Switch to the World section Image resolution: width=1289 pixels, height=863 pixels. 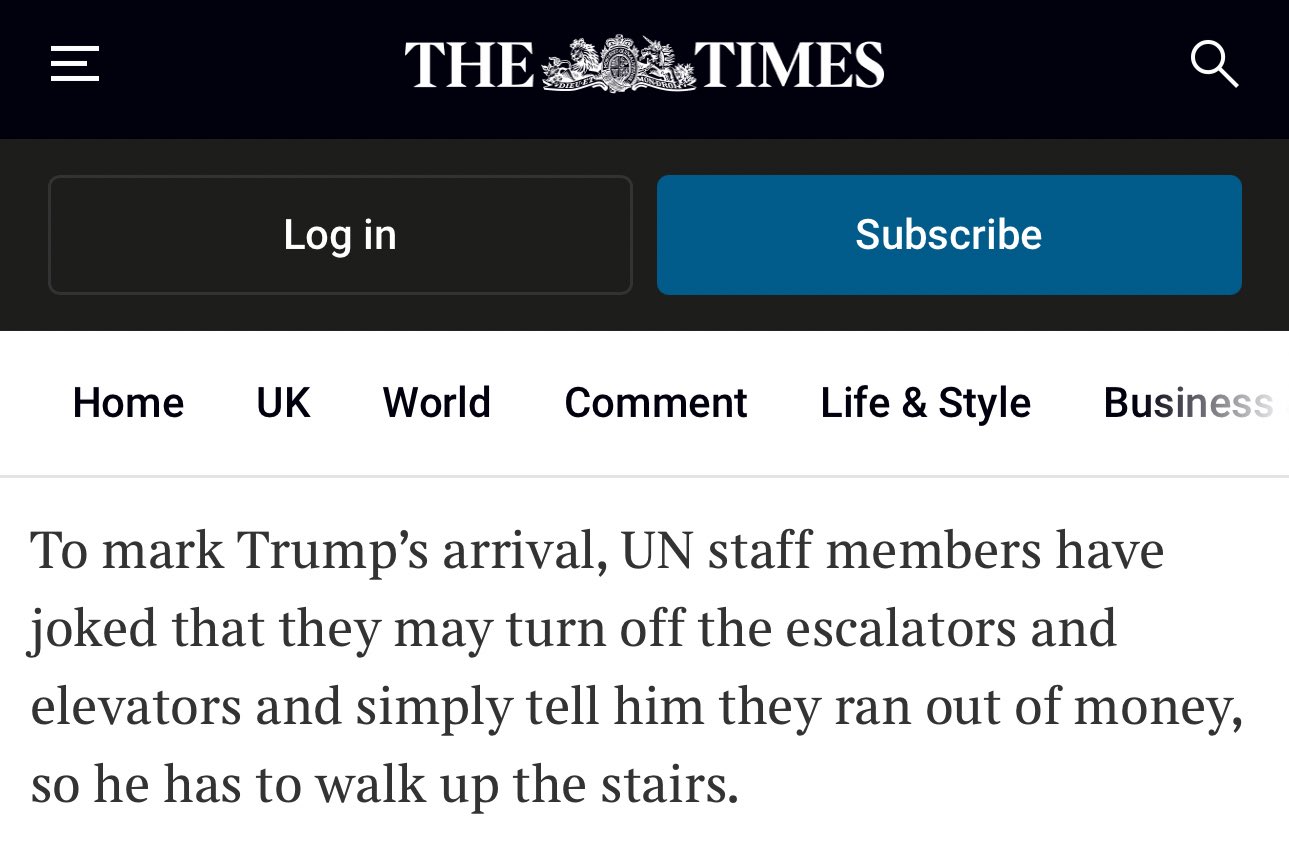pos(437,403)
